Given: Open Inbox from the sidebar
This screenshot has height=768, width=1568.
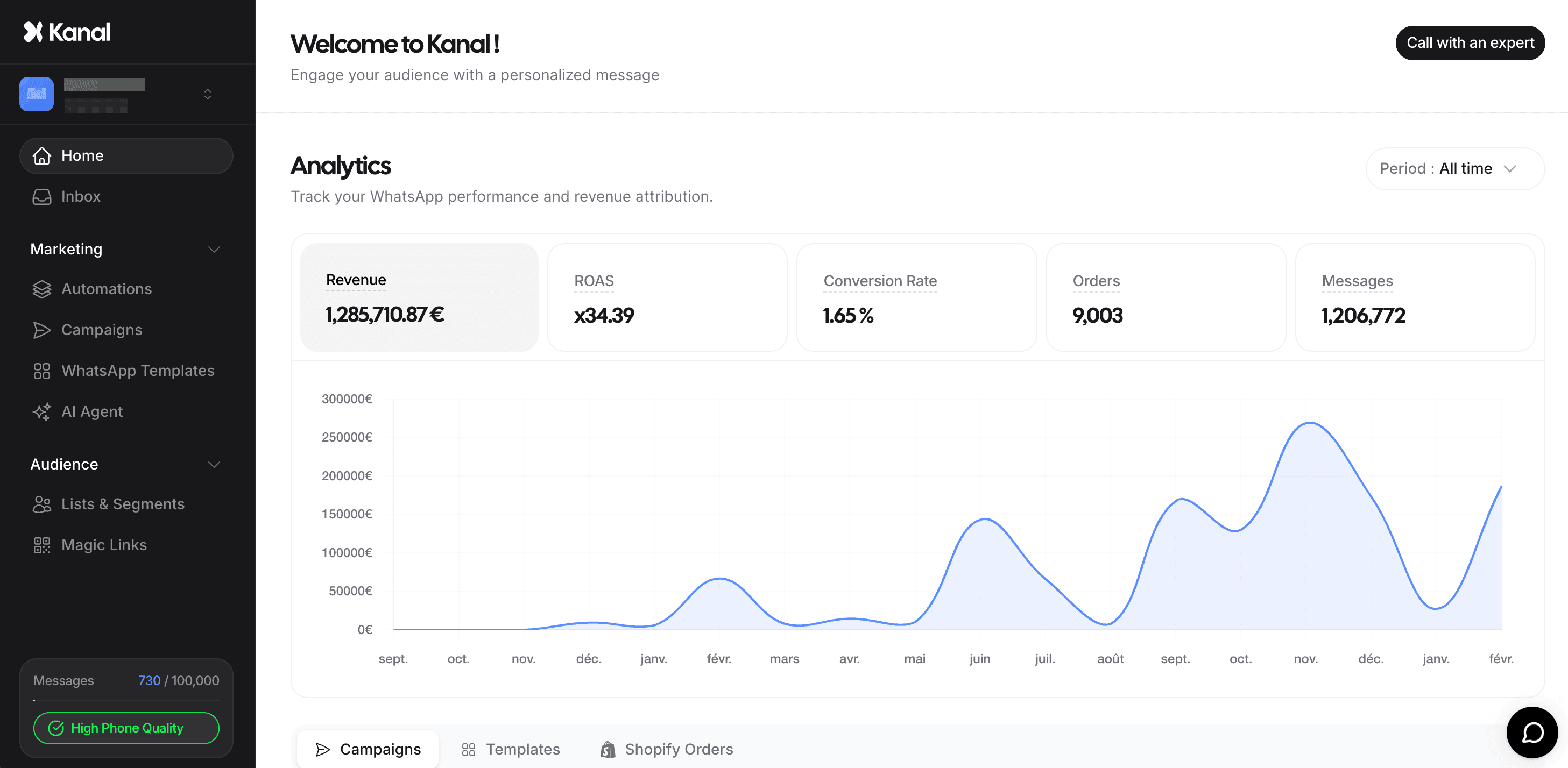Looking at the screenshot, I should click(80, 196).
